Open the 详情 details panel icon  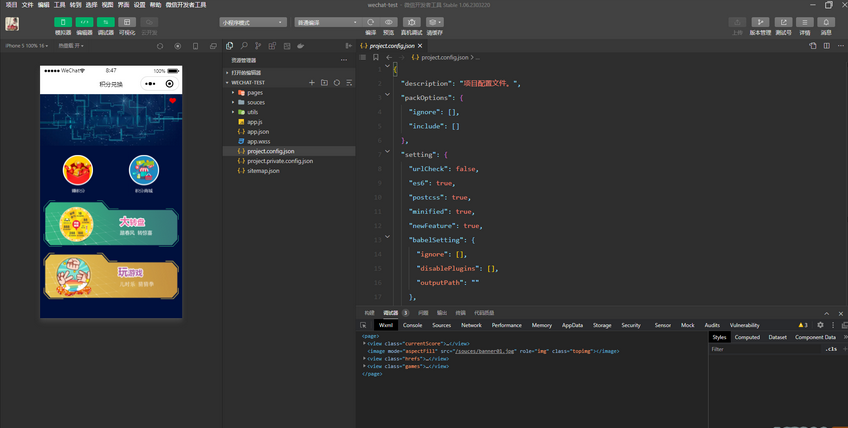tap(805, 22)
